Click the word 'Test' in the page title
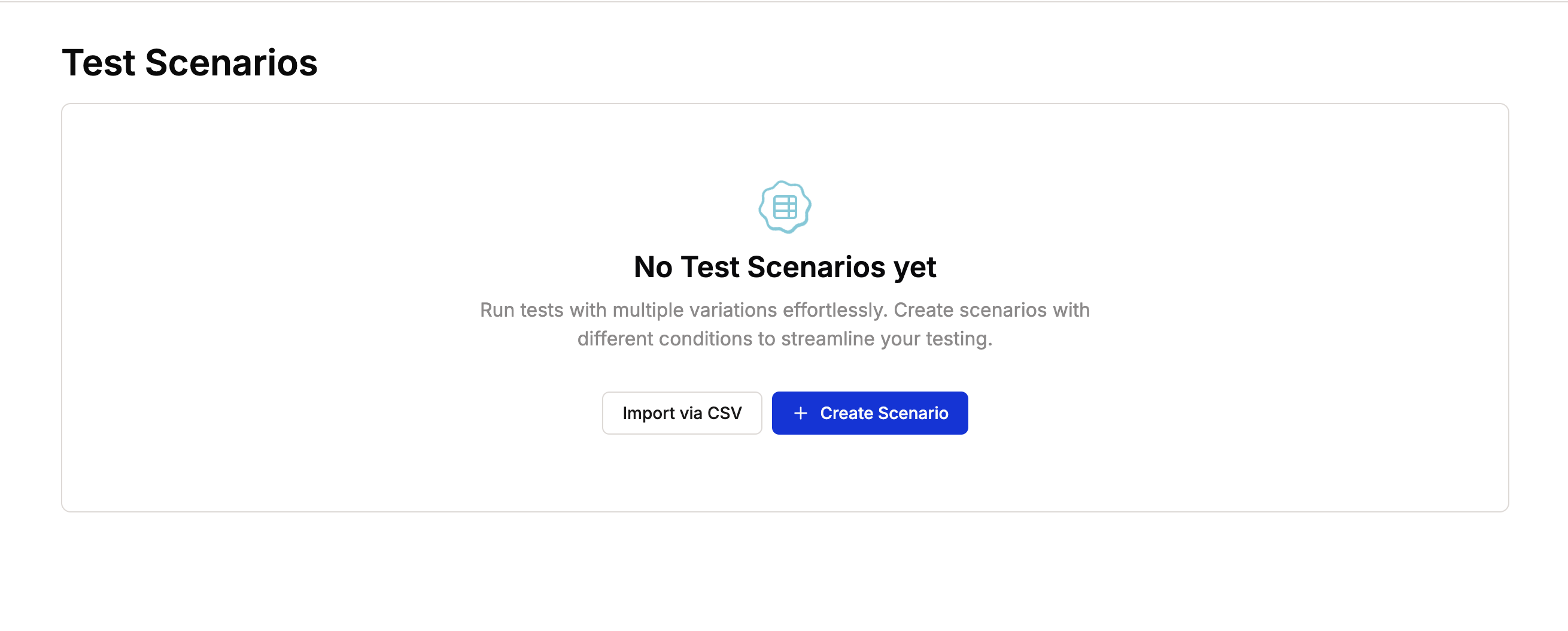The width and height of the screenshot is (1568, 631). (99, 63)
